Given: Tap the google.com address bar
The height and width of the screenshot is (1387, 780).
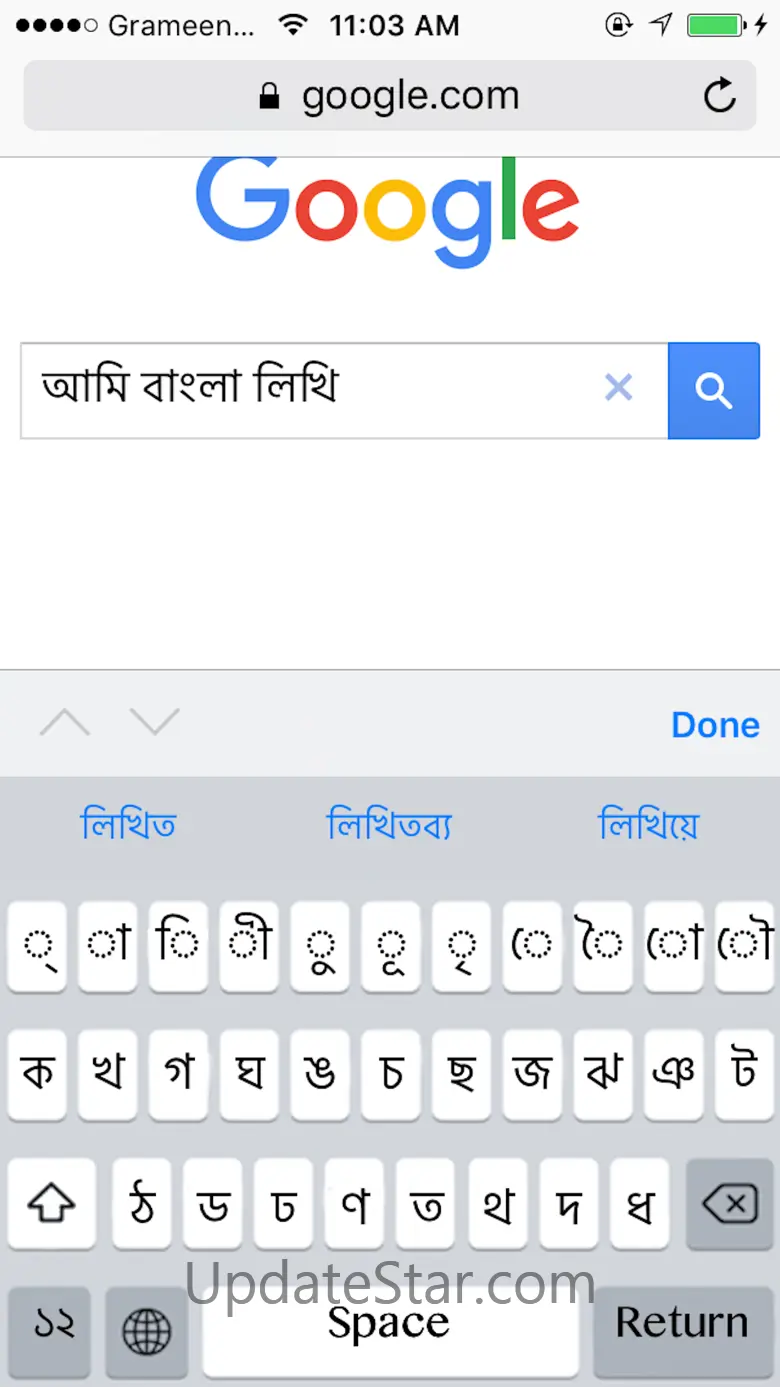Looking at the screenshot, I should [390, 96].
